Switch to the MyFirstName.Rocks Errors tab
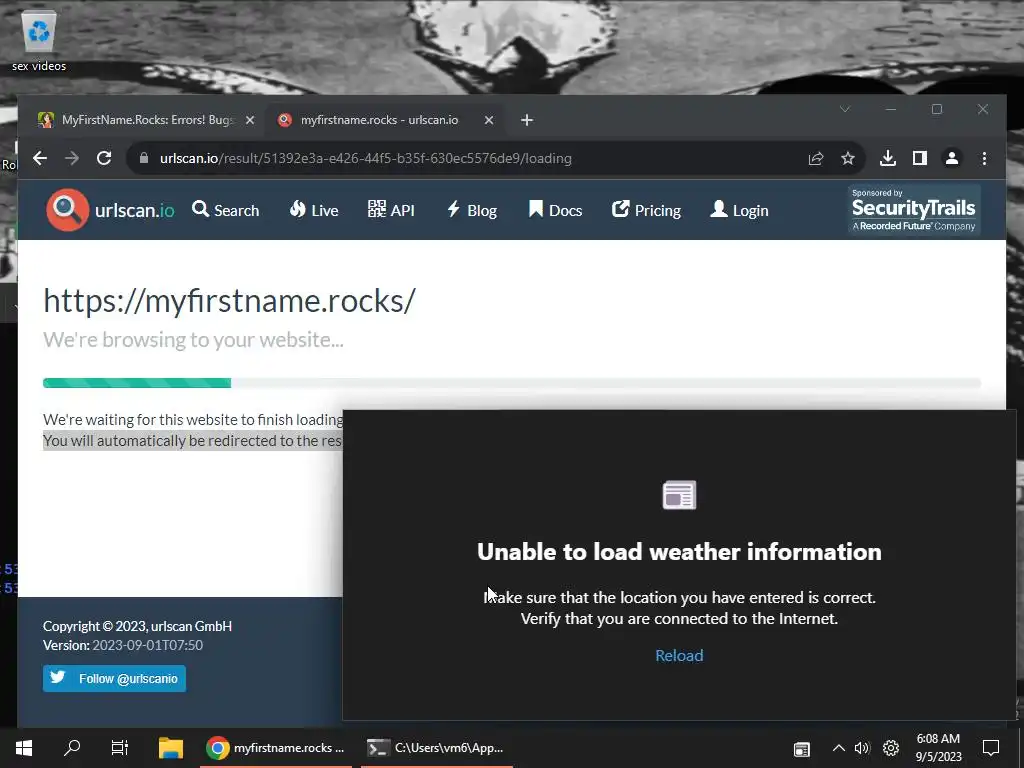 [146, 120]
